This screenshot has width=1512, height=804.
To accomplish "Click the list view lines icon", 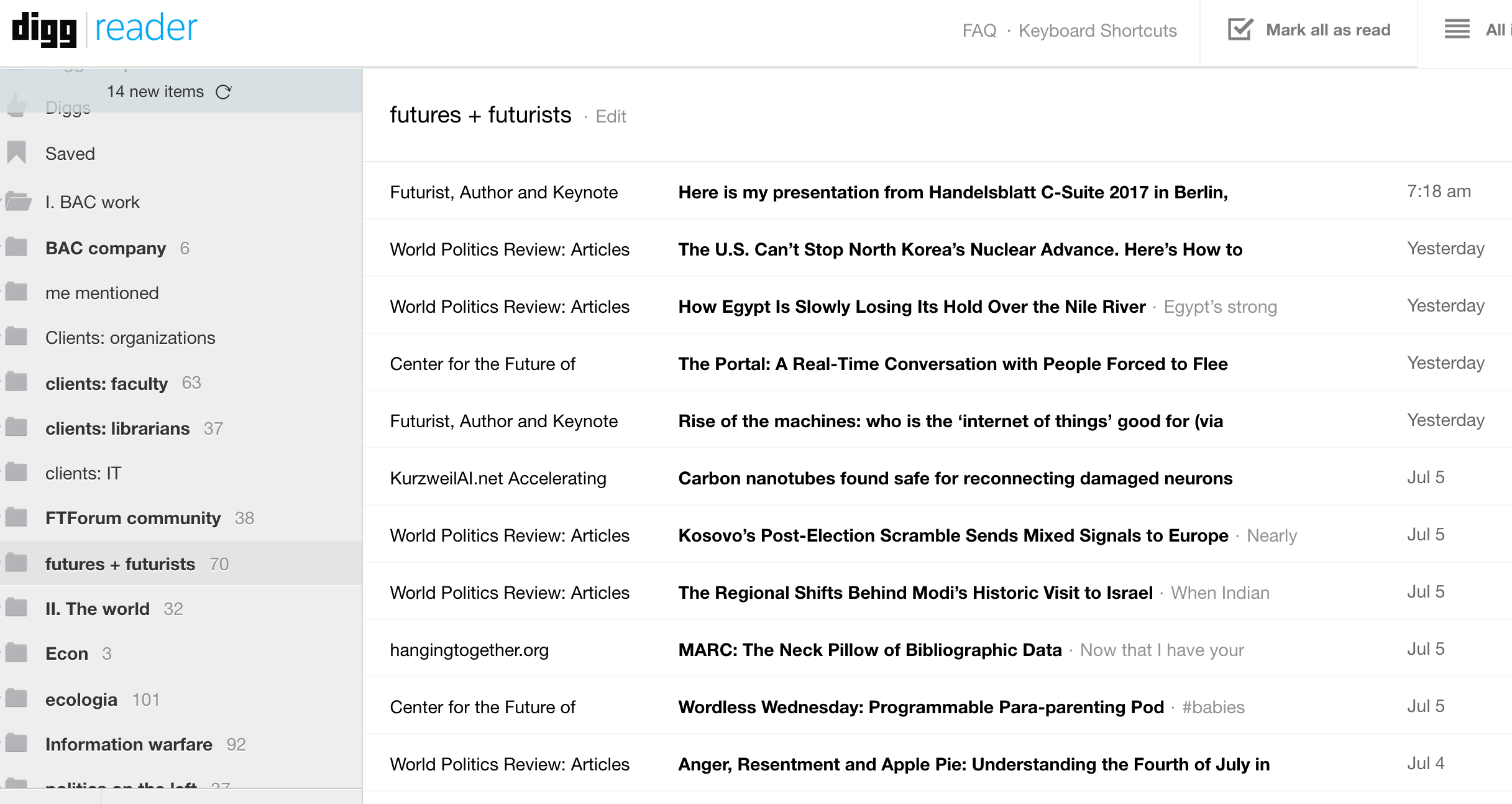I will point(1457,29).
